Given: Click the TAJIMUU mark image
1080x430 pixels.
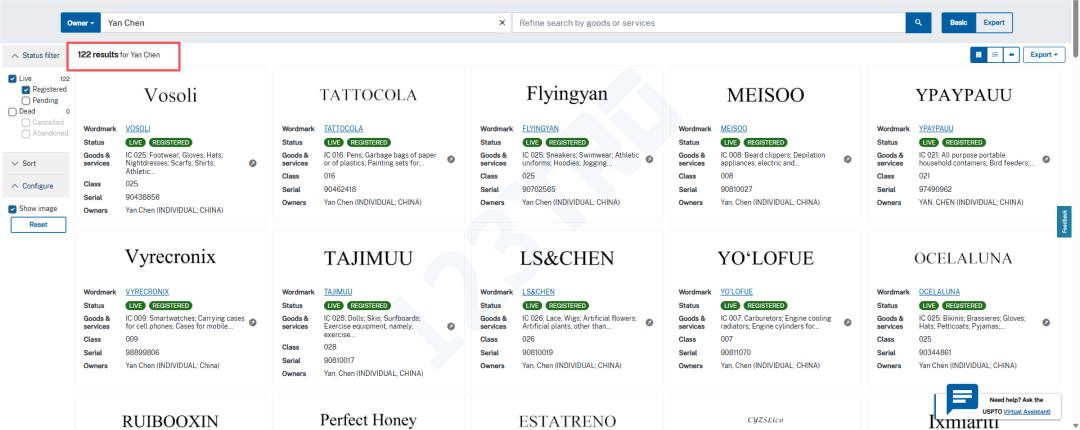Looking at the screenshot, I should pos(368,258).
